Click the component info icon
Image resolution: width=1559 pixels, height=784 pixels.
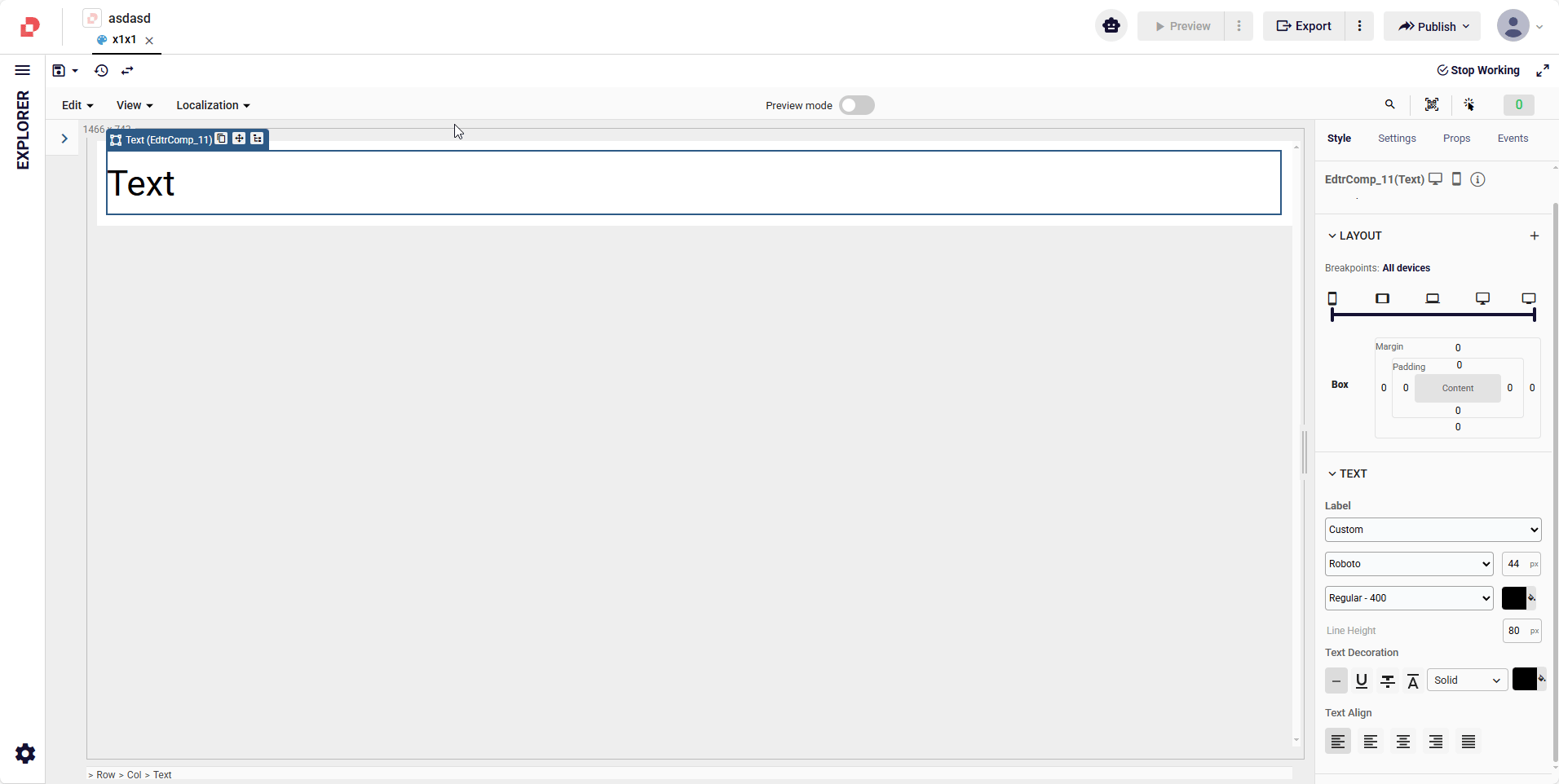pyautogui.click(x=1477, y=179)
